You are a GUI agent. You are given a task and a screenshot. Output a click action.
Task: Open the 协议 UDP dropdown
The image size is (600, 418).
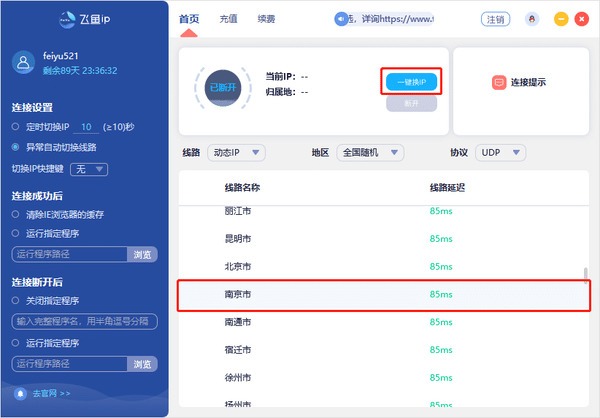coord(501,153)
